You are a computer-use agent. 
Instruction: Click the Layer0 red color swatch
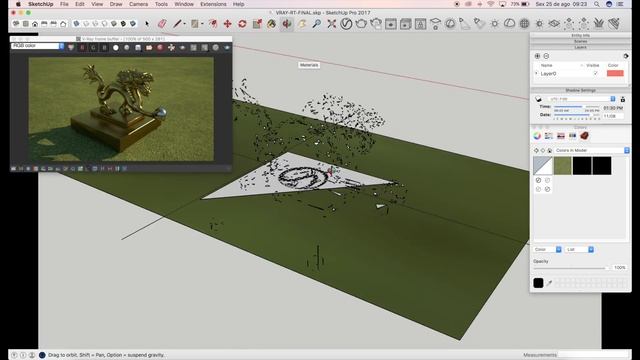tap(615, 73)
